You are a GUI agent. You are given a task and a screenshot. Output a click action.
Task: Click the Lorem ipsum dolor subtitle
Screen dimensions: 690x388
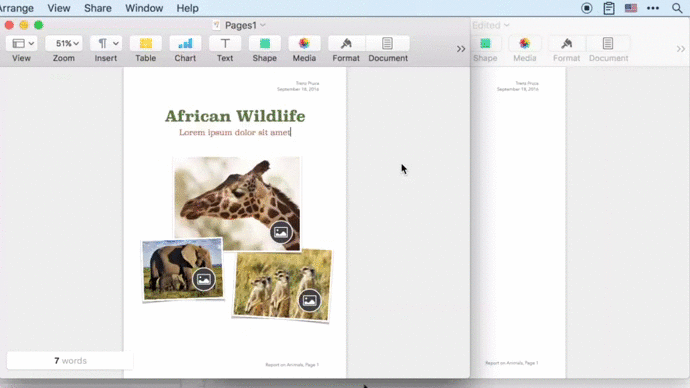point(235,132)
